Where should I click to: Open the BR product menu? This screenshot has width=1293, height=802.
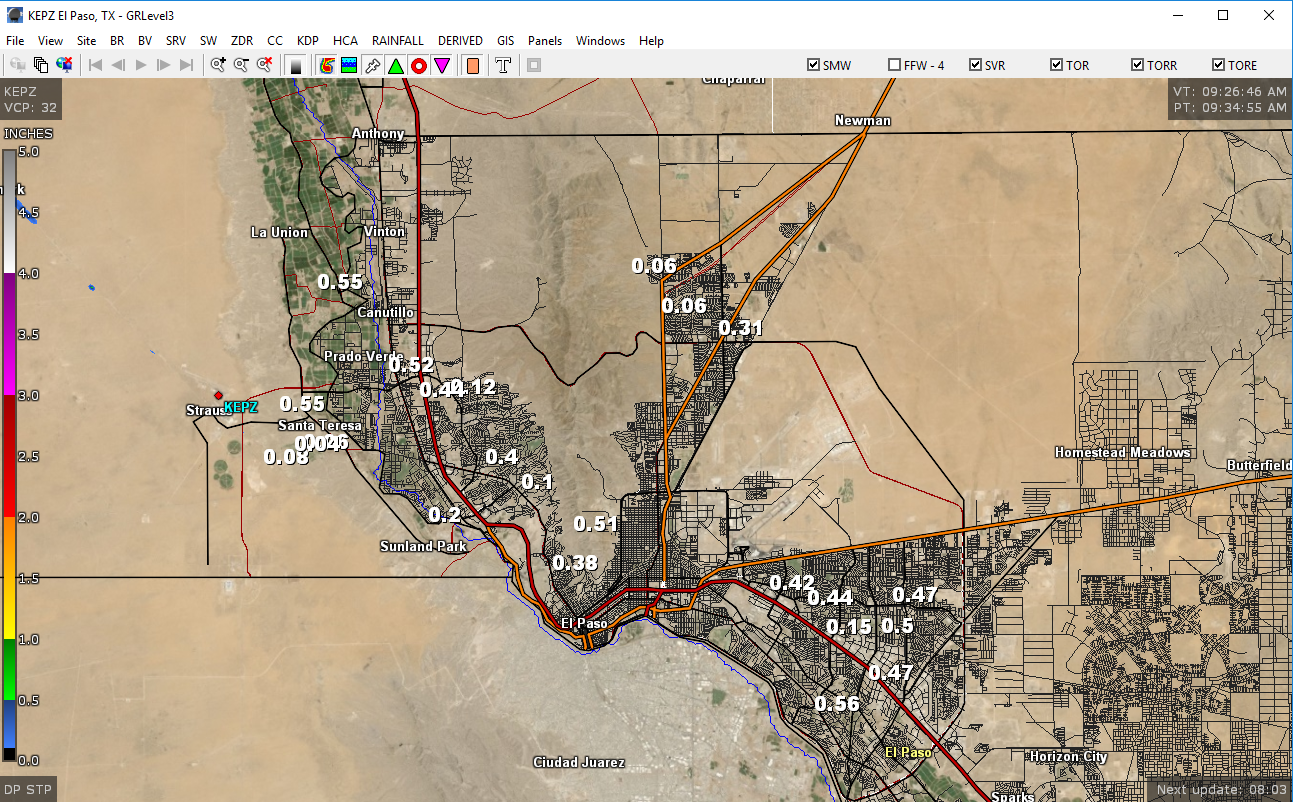118,41
